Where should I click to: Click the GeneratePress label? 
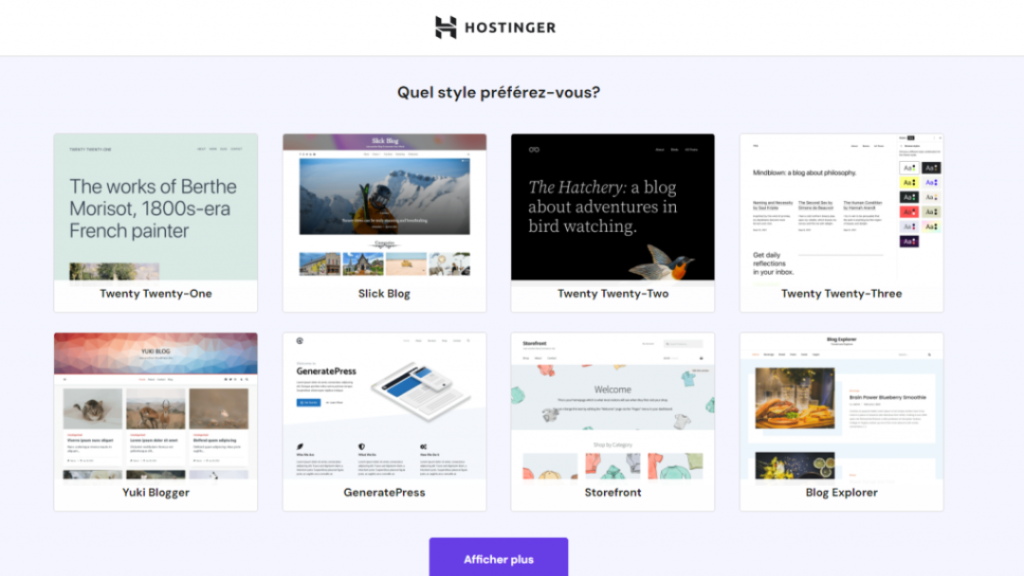point(384,492)
